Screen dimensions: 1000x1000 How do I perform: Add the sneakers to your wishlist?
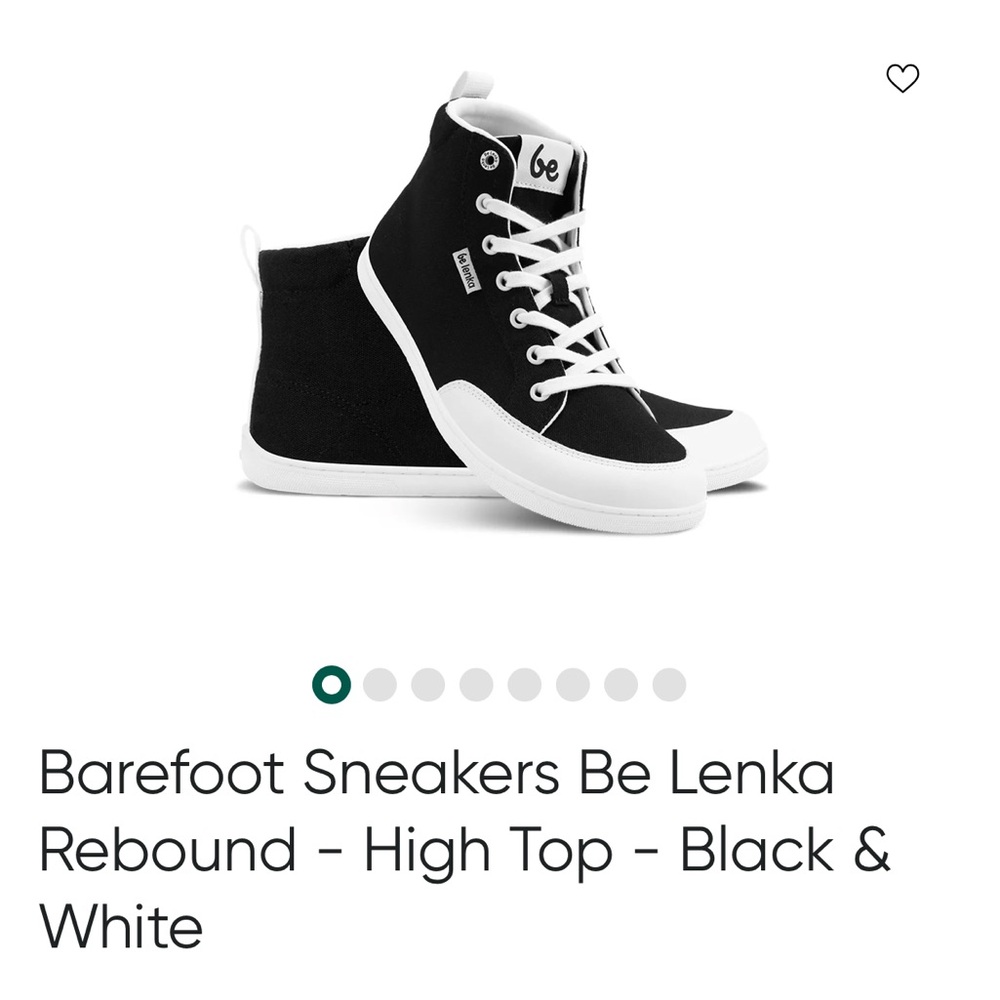click(x=903, y=76)
